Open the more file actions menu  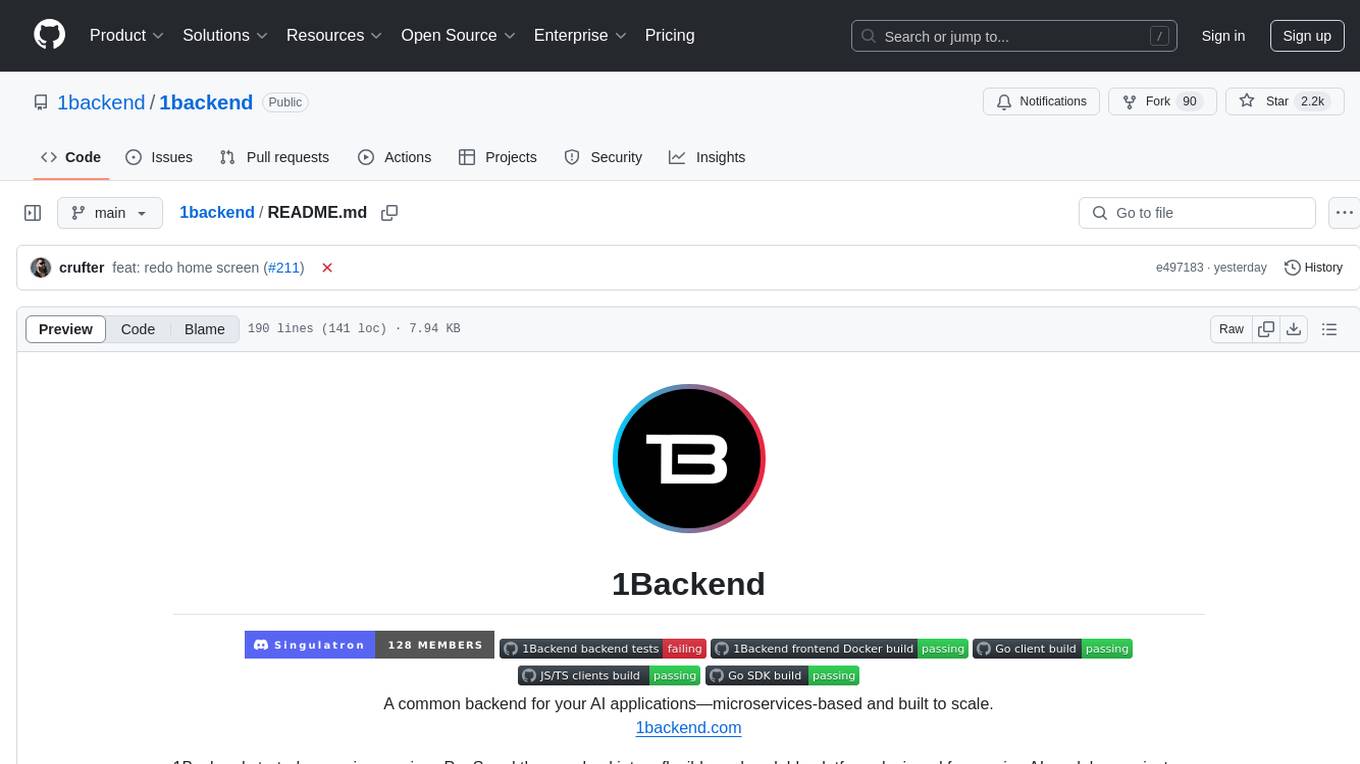[x=1344, y=213]
